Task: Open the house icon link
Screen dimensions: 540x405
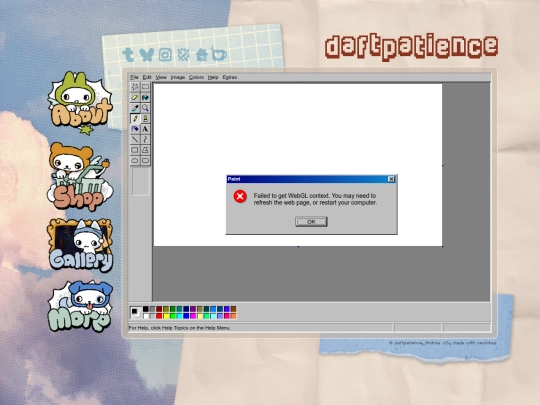Action: click(x=202, y=54)
